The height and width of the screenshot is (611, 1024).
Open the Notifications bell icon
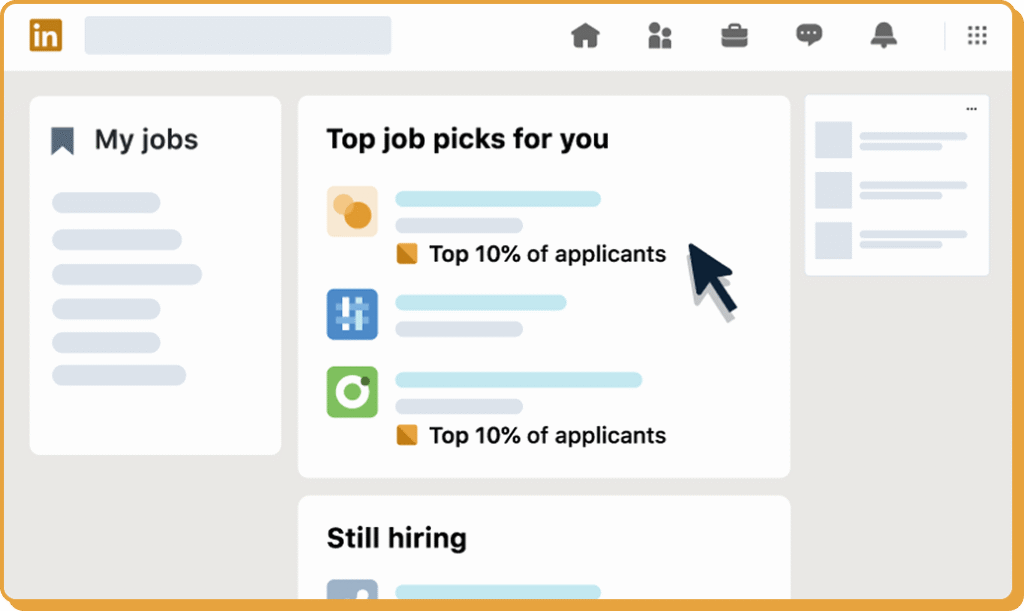tap(883, 36)
